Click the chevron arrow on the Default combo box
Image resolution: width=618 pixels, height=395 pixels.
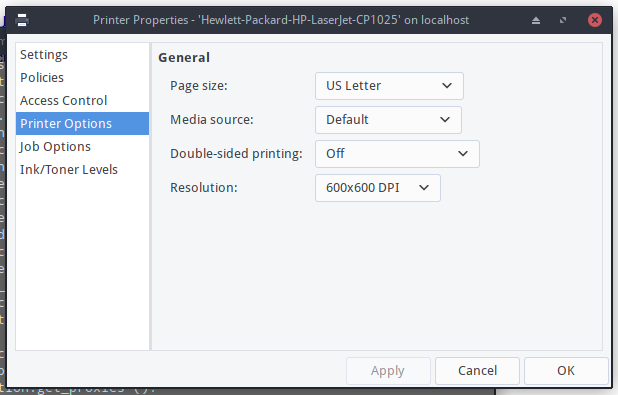point(445,119)
